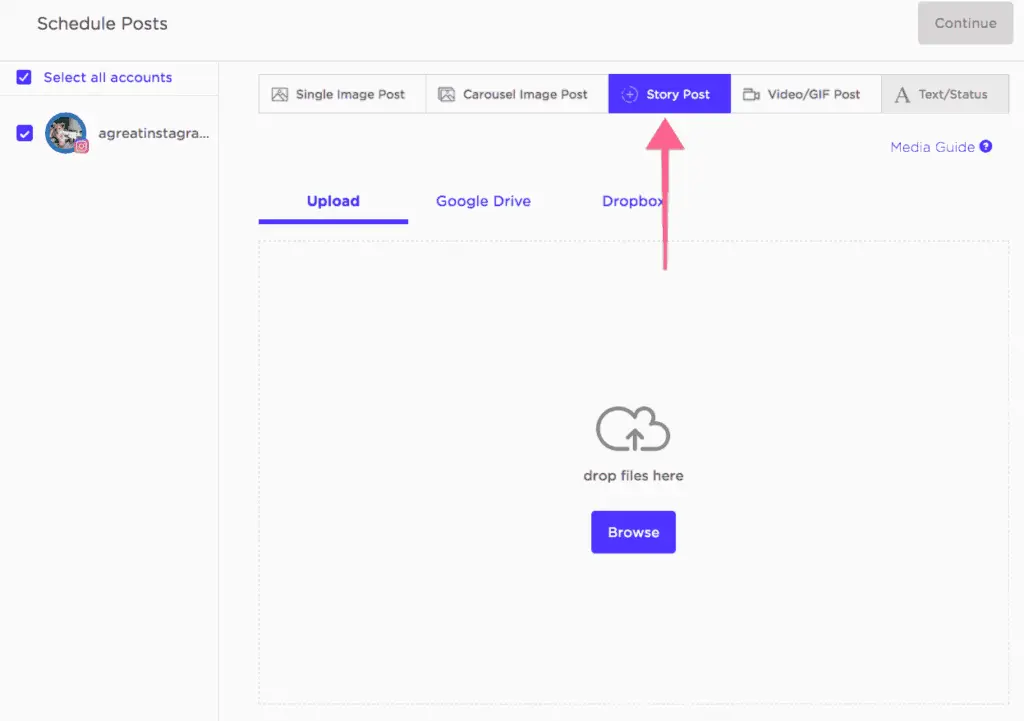The height and width of the screenshot is (721, 1024).
Task: Select the Text/Status post type tab
Action: 945,95
